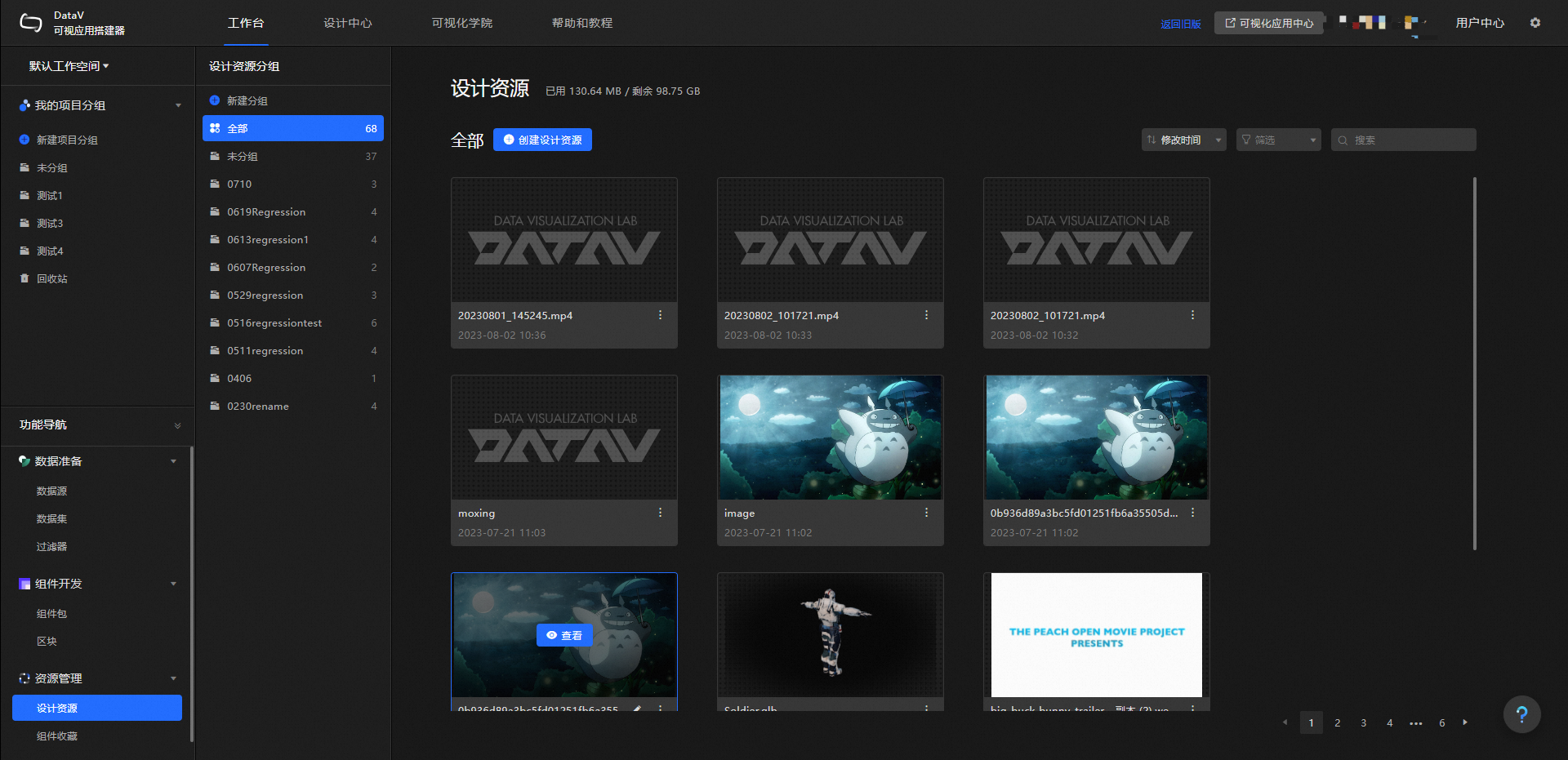Select the 0230rename group
The height and width of the screenshot is (760, 1568).
pyautogui.click(x=293, y=406)
